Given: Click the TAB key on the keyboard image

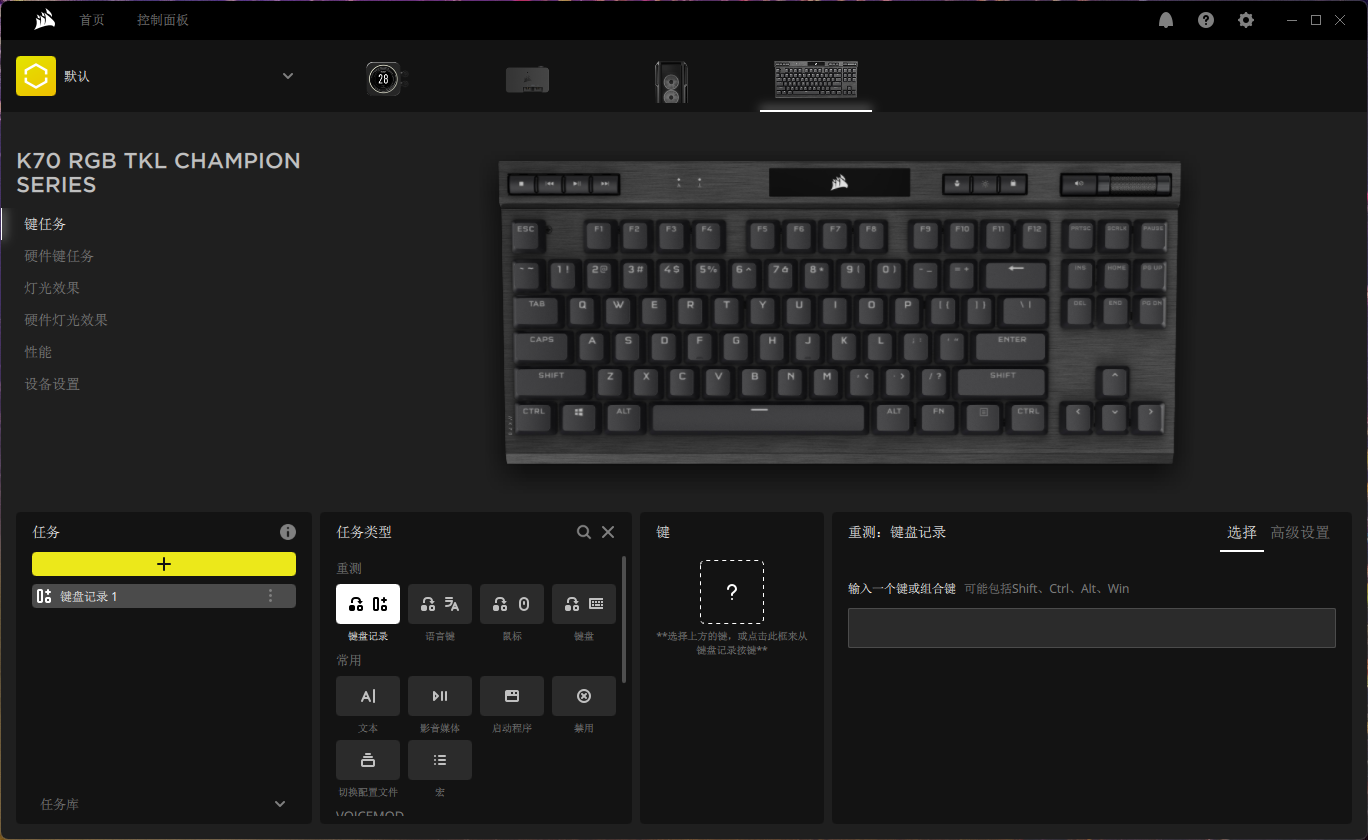Looking at the screenshot, I should pyautogui.click(x=537, y=309).
